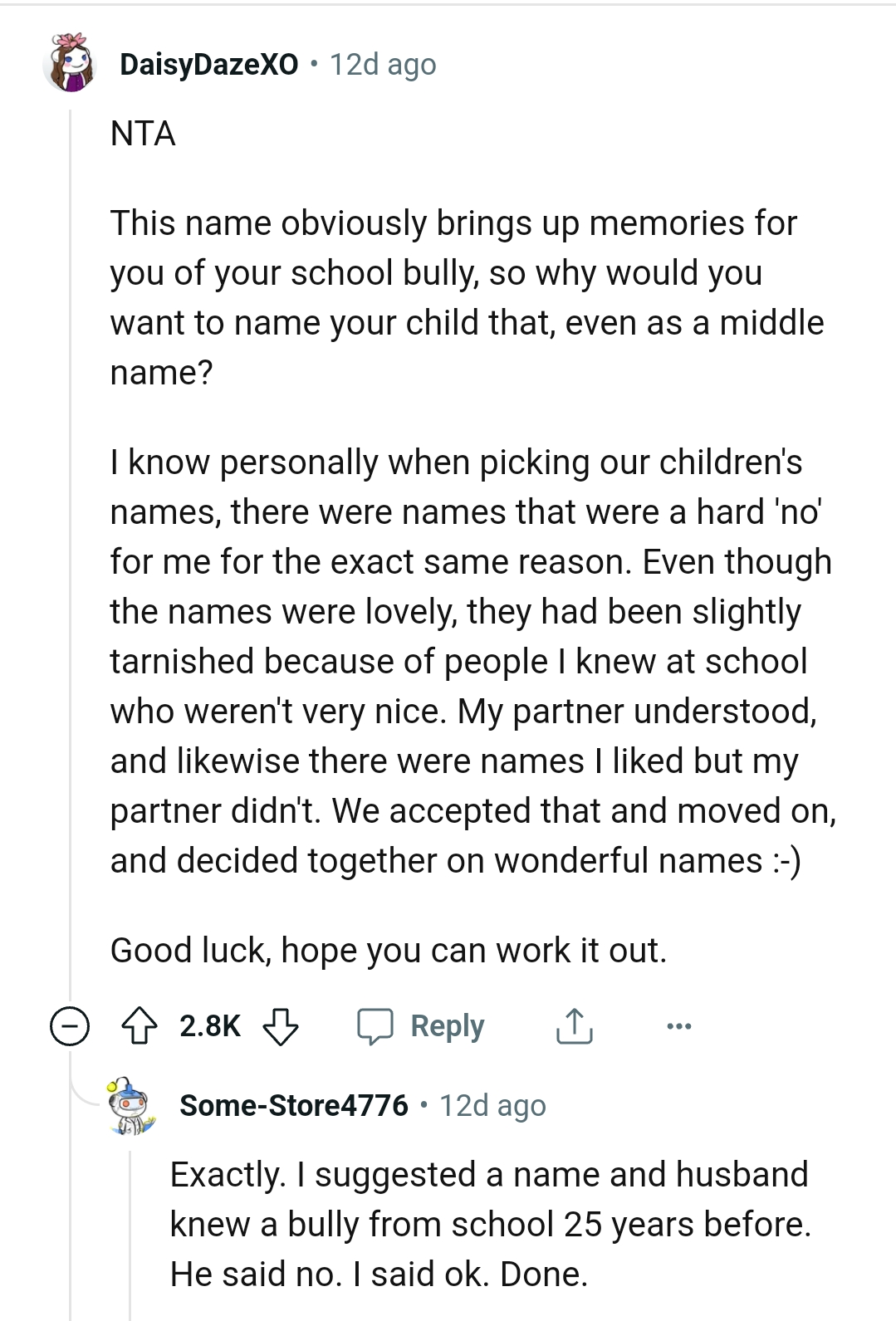This screenshot has height=1321, width=896.
Task: Open DaisyDazeXO's profile
Action: [x=208, y=63]
